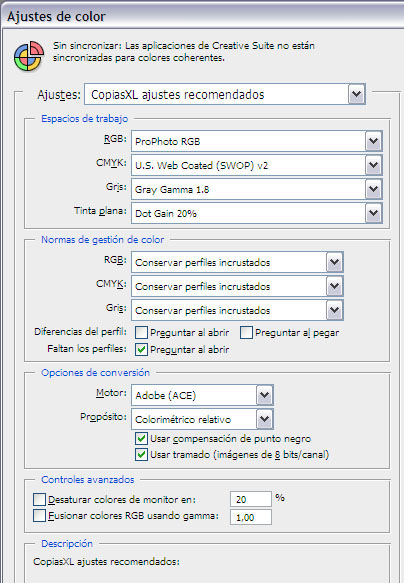Click the gamma value field showing 1,00

251,517
